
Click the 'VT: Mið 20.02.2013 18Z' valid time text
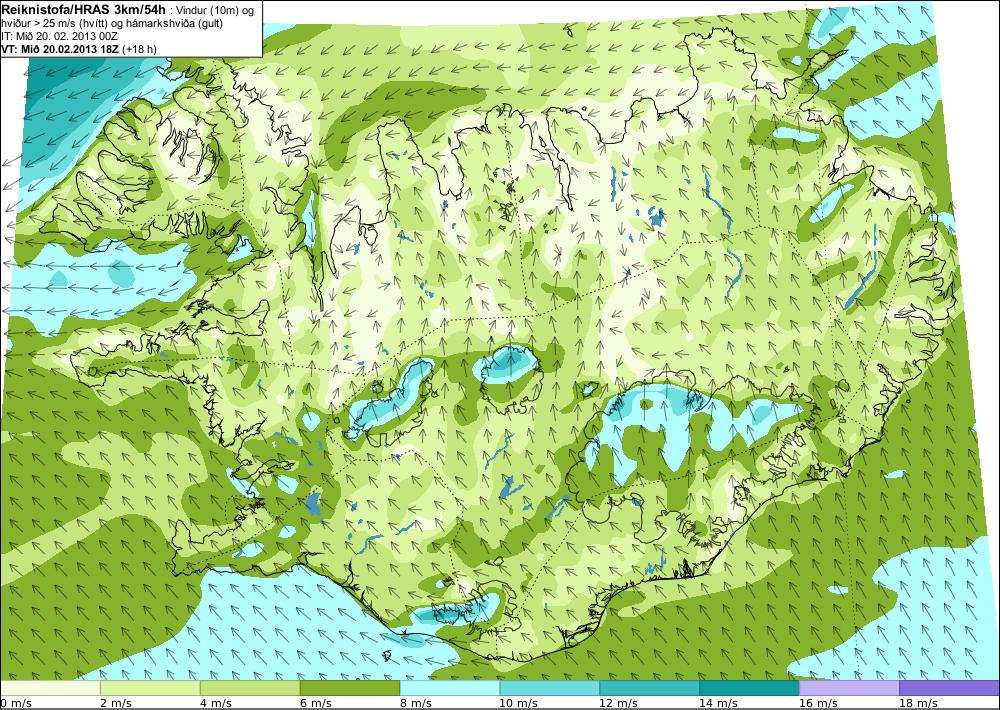(x=62, y=49)
